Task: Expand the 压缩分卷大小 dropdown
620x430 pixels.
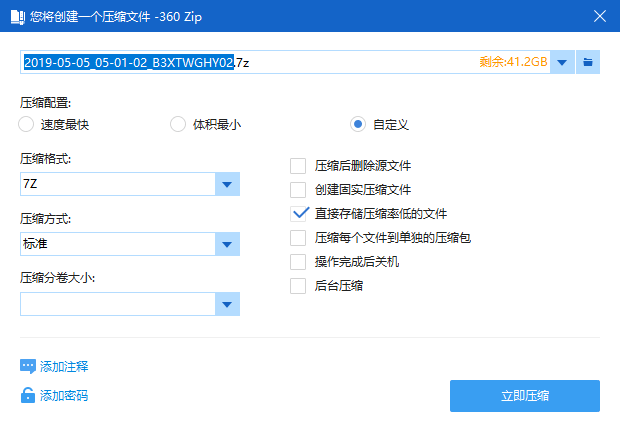Action: pyautogui.click(x=227, y=304)
